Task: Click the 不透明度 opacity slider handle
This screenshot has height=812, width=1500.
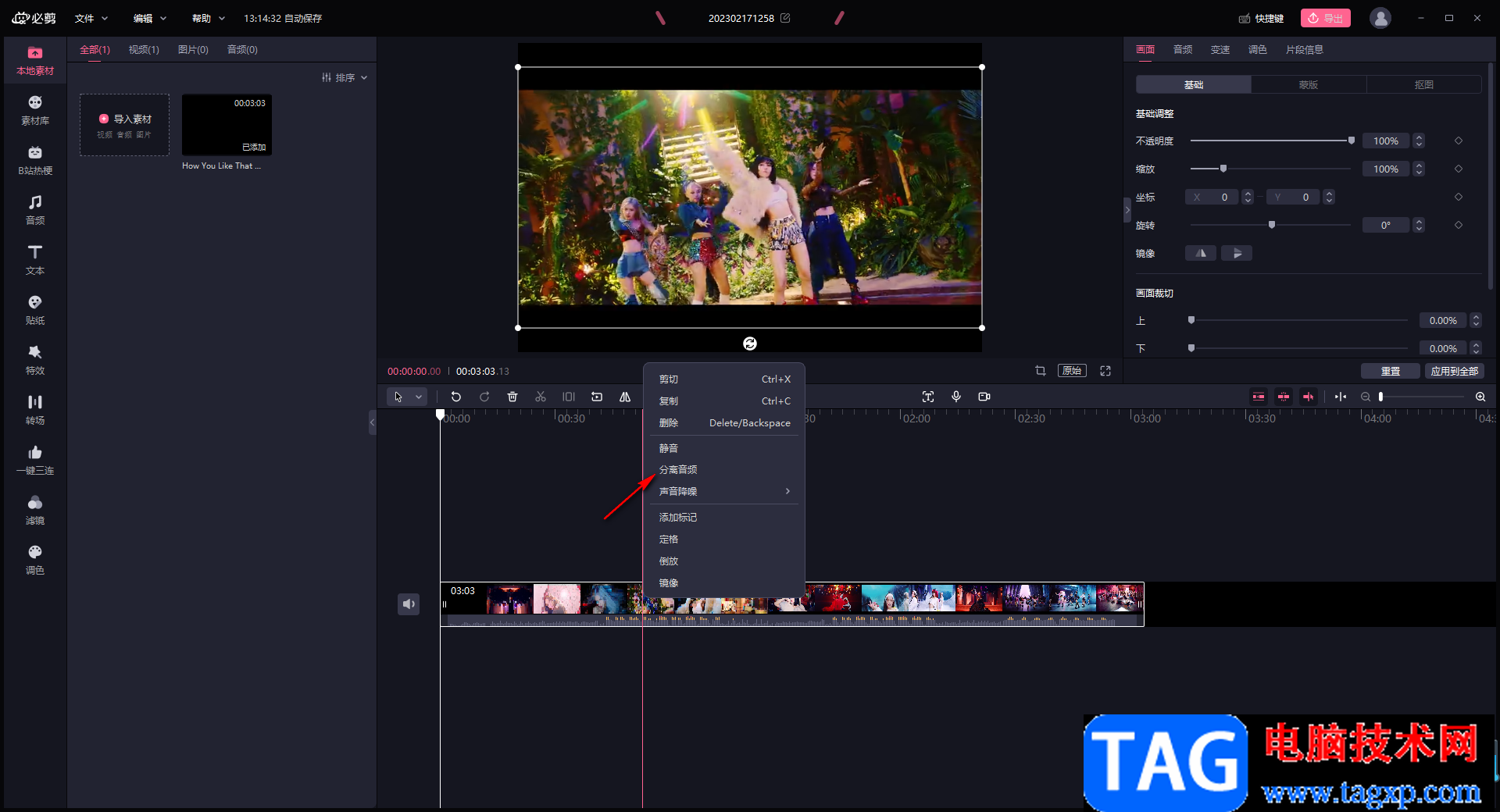Action: (x=1351, y=141)
